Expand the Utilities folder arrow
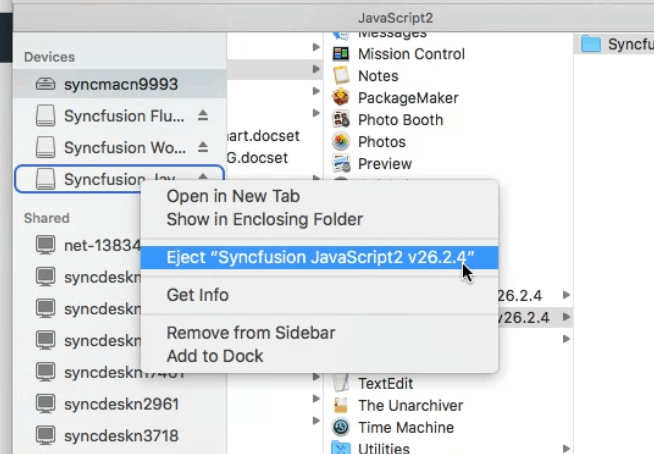Image resolution: width=654 pixels, height=454 pixels. click(x=567, y=449)
